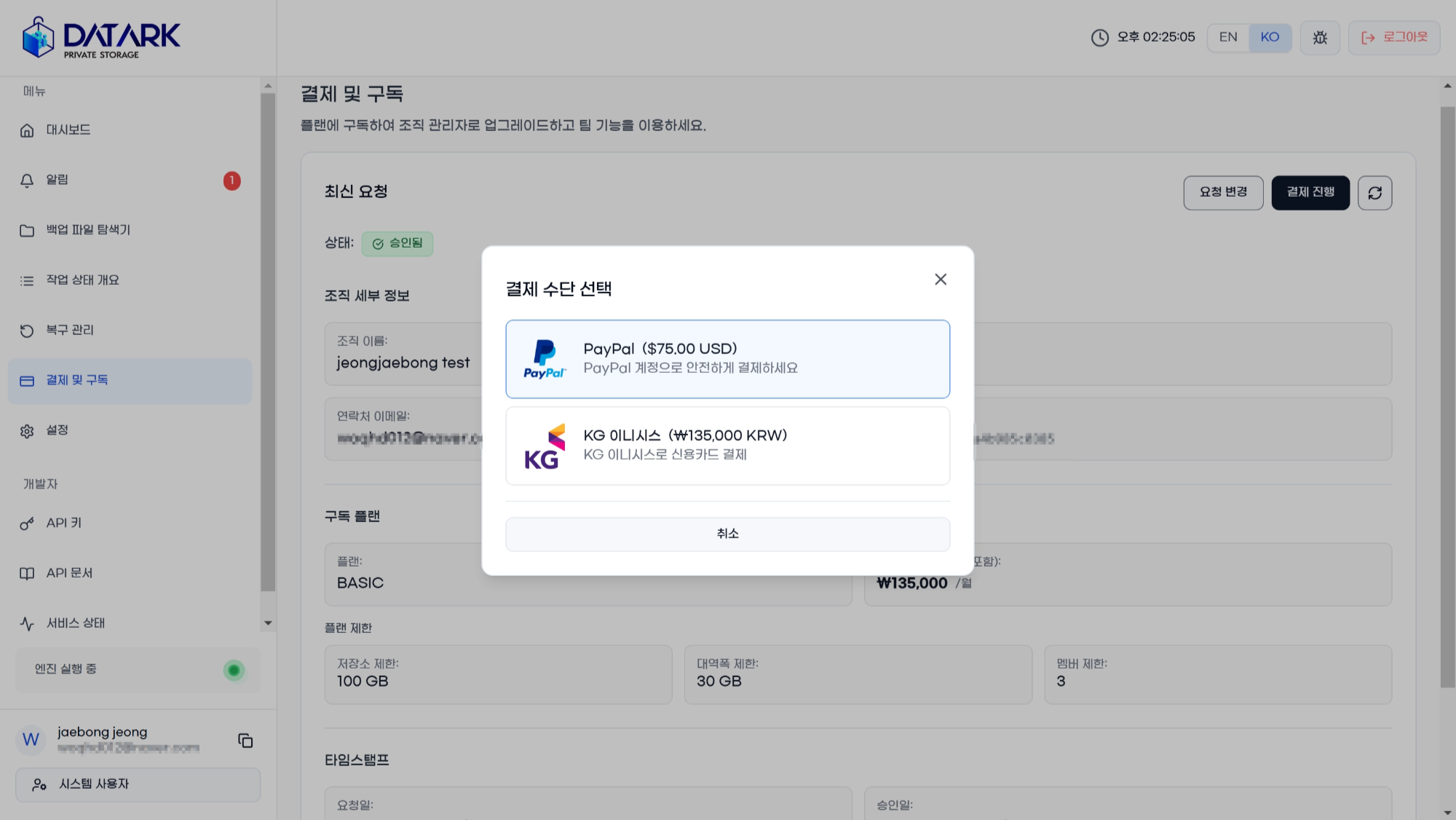Viewport: 1456px width, 820px height.
Task: Close the payment method dialog
Action: pyautogui.click(x=941, y=280)
